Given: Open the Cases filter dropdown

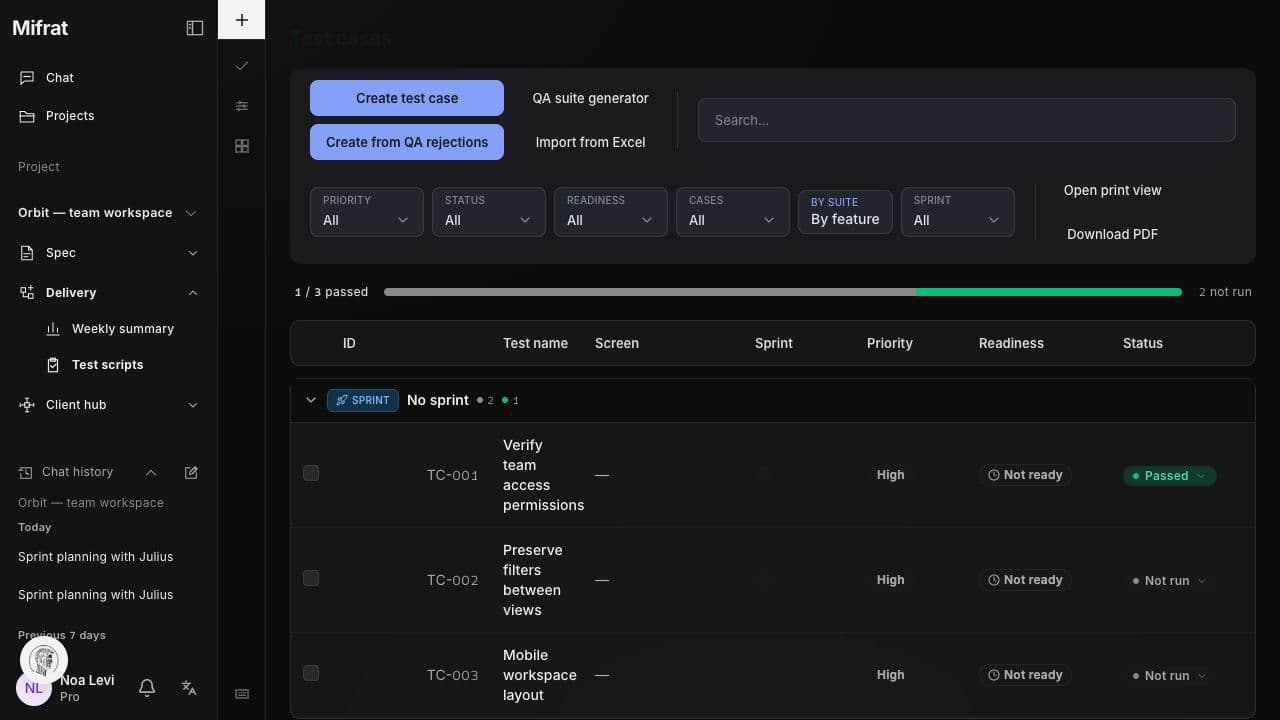Looking at the screenshot, I should pyautogui.click(x=733, y=212).
